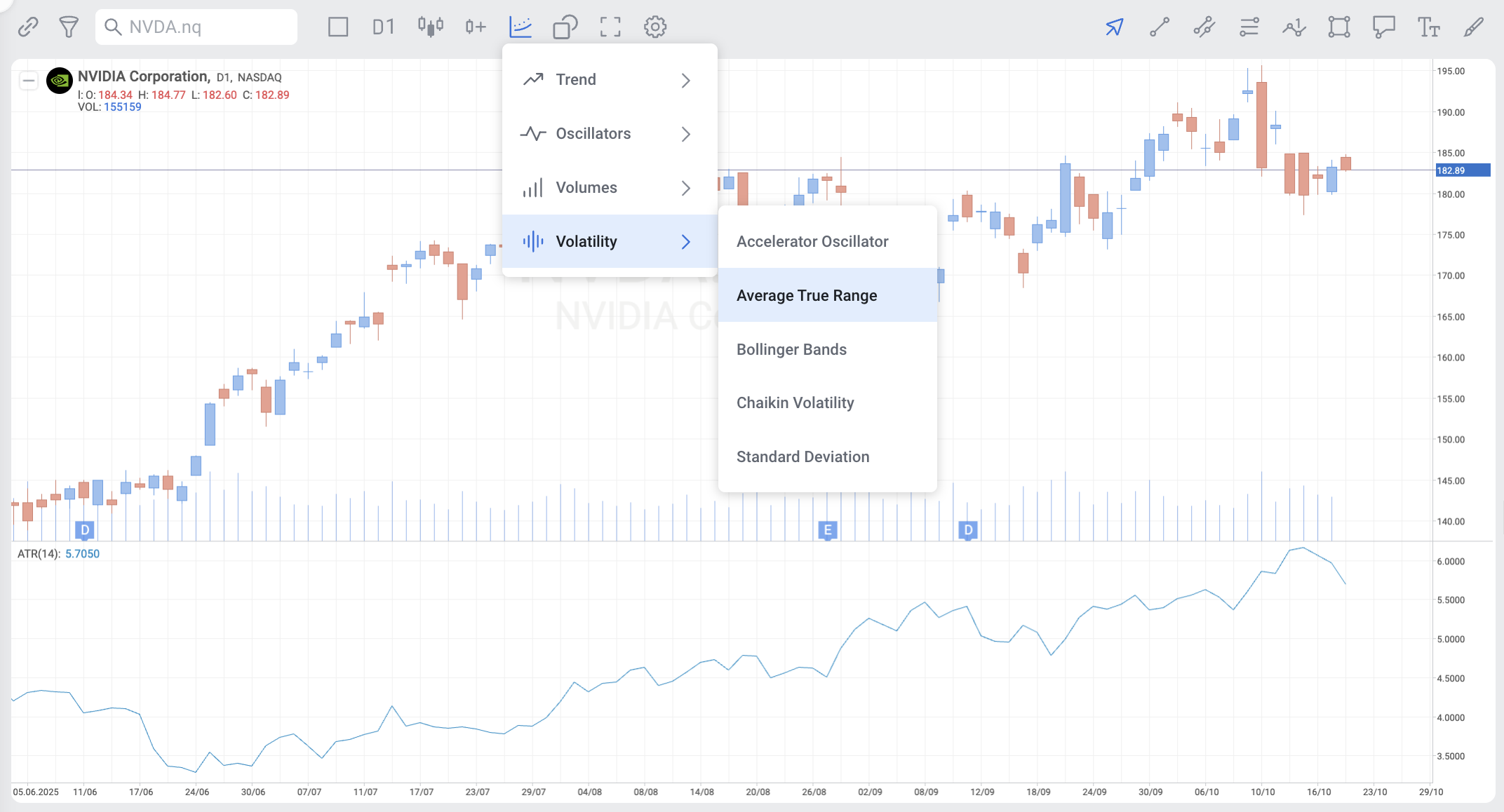Click the D1 timeframe selector
Screen dimensions: 1504x812
(x=383, y=27)
